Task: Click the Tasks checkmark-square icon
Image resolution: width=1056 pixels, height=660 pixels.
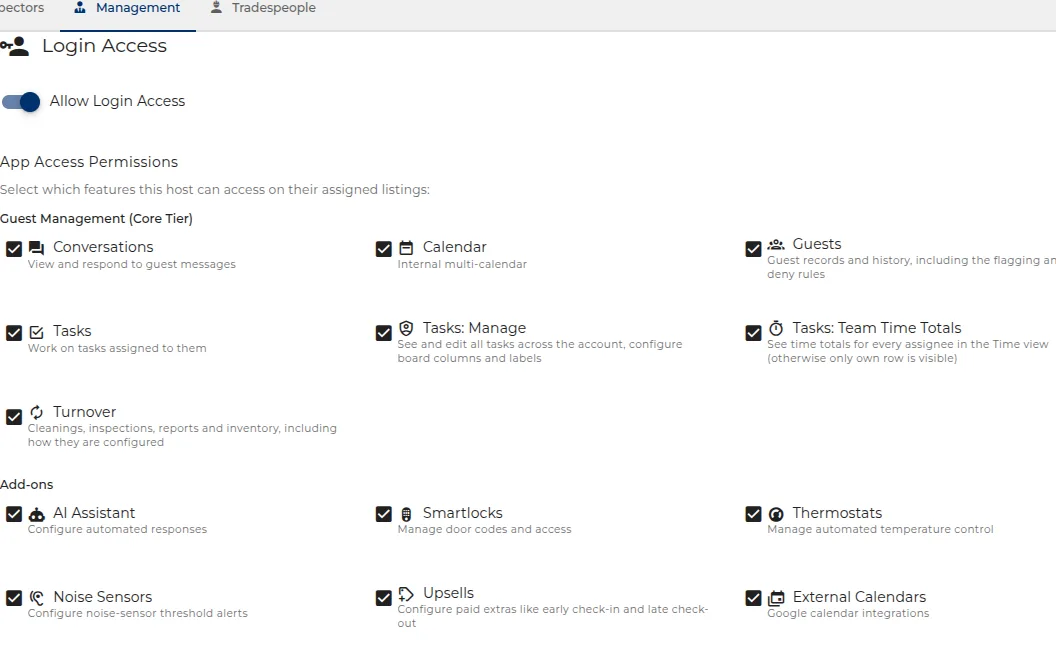Action: point(36,332)
